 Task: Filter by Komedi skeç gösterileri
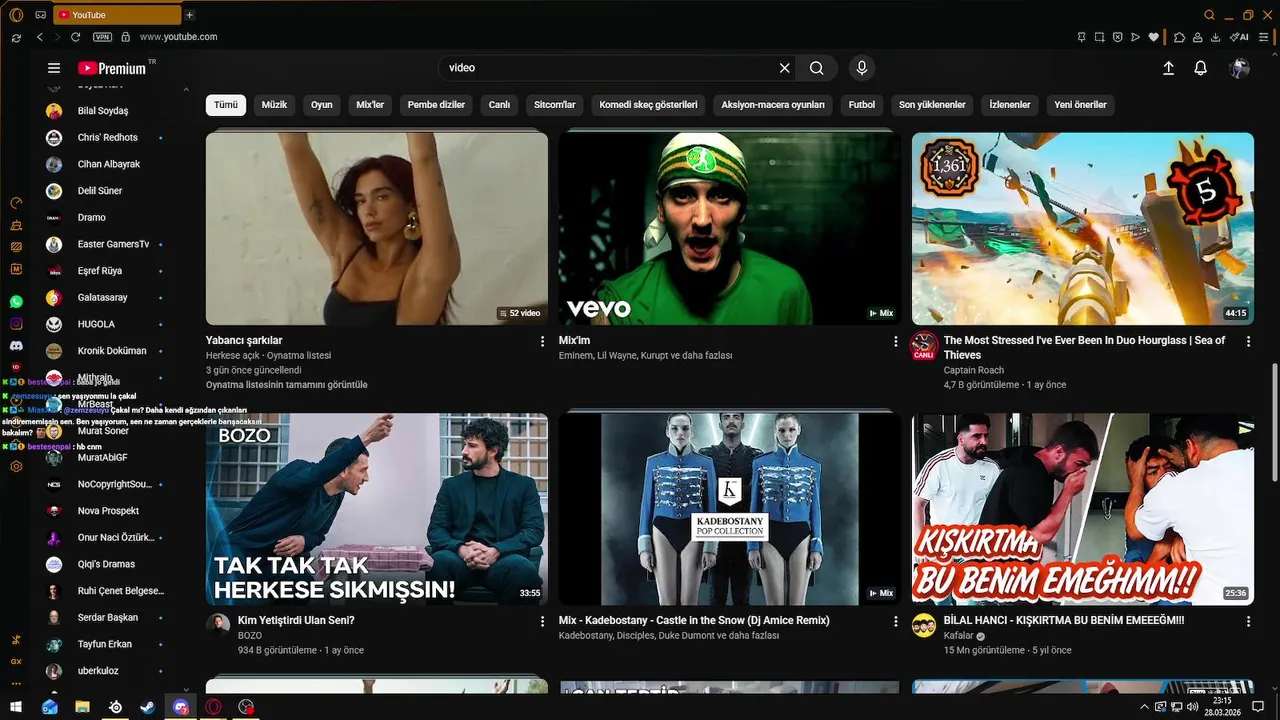pyautogui.click(x=648, y=104)
